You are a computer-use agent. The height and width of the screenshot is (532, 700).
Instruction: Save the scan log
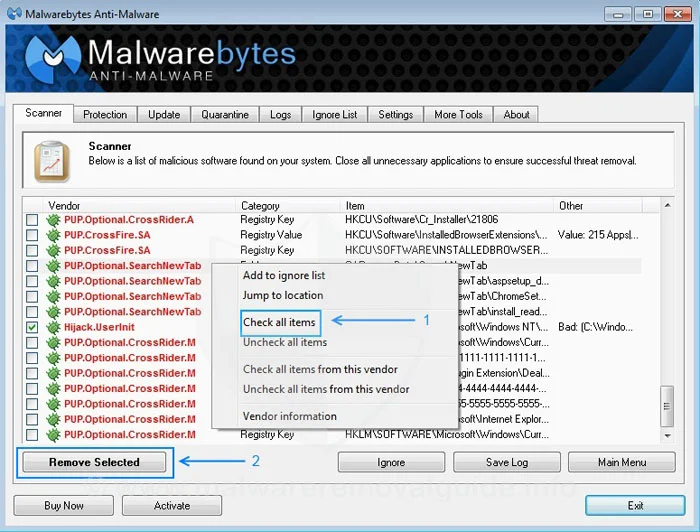pos(507,462)
